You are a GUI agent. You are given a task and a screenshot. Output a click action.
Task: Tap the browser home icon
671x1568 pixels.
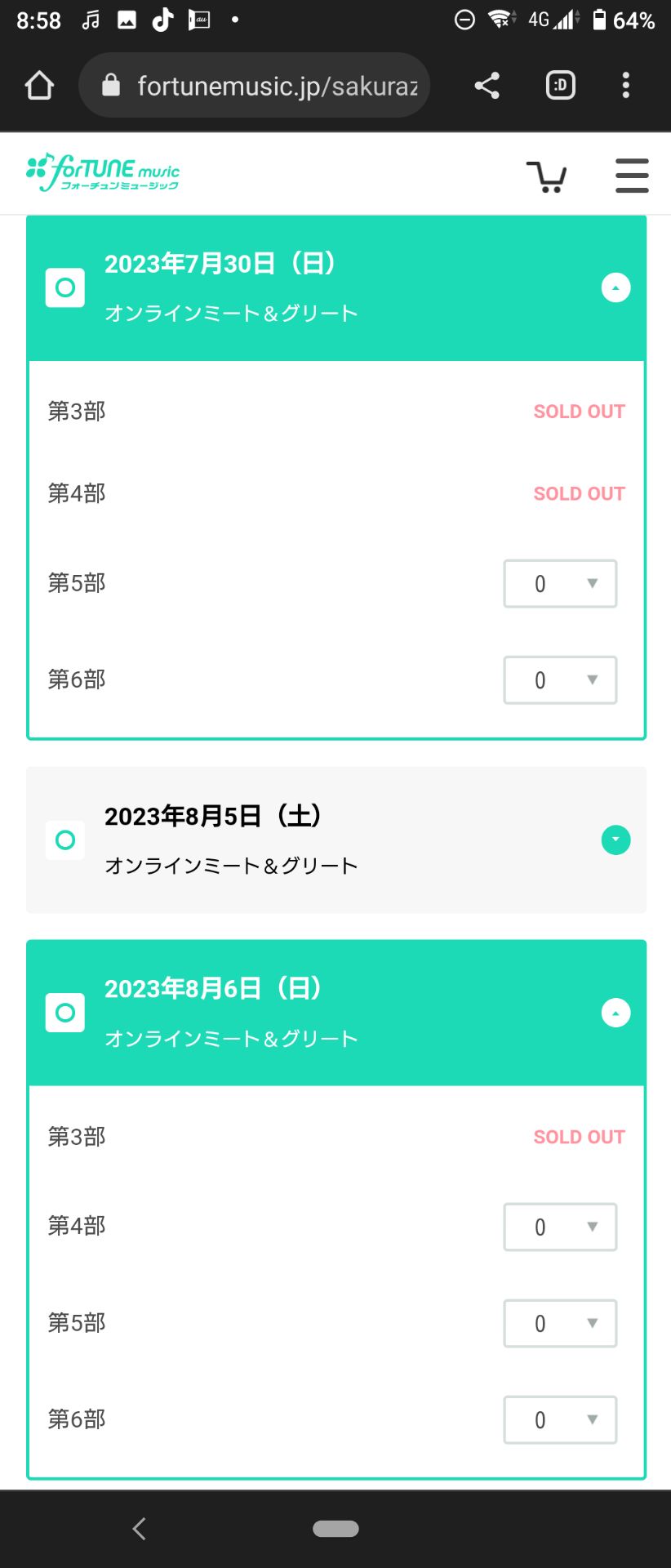point(39,86)
